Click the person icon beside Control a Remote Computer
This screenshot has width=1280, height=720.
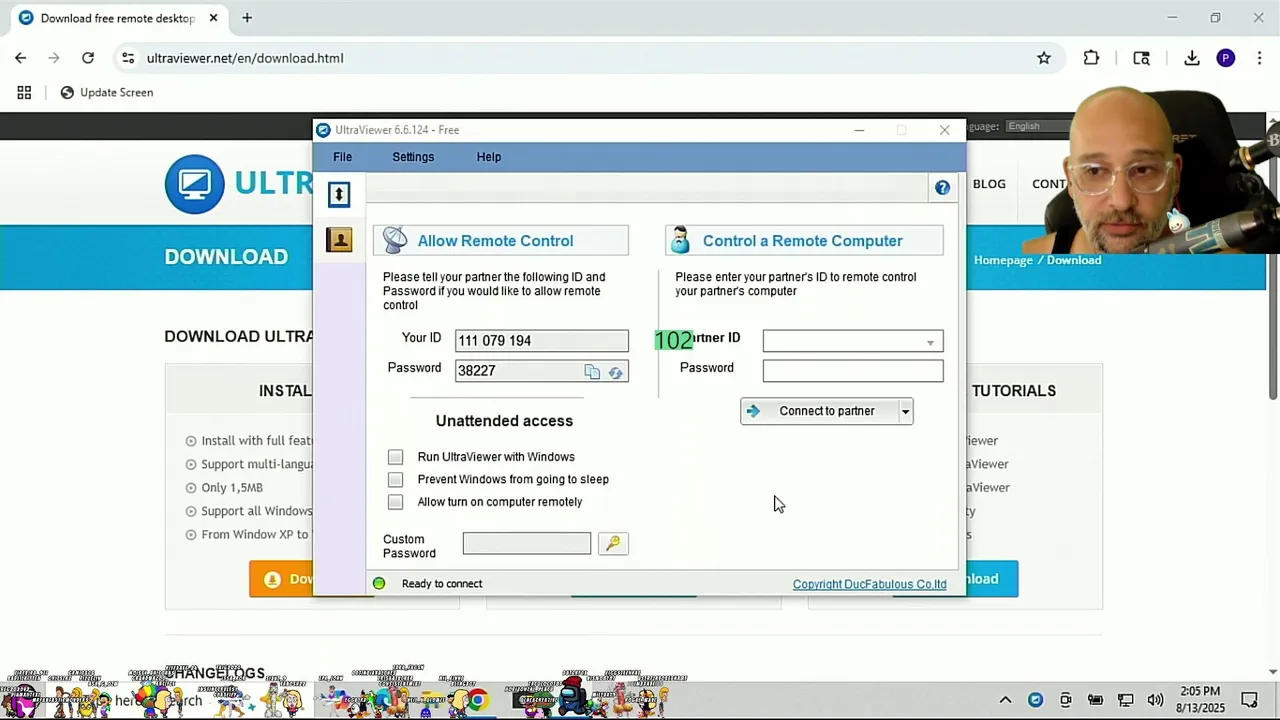[680, 240]
